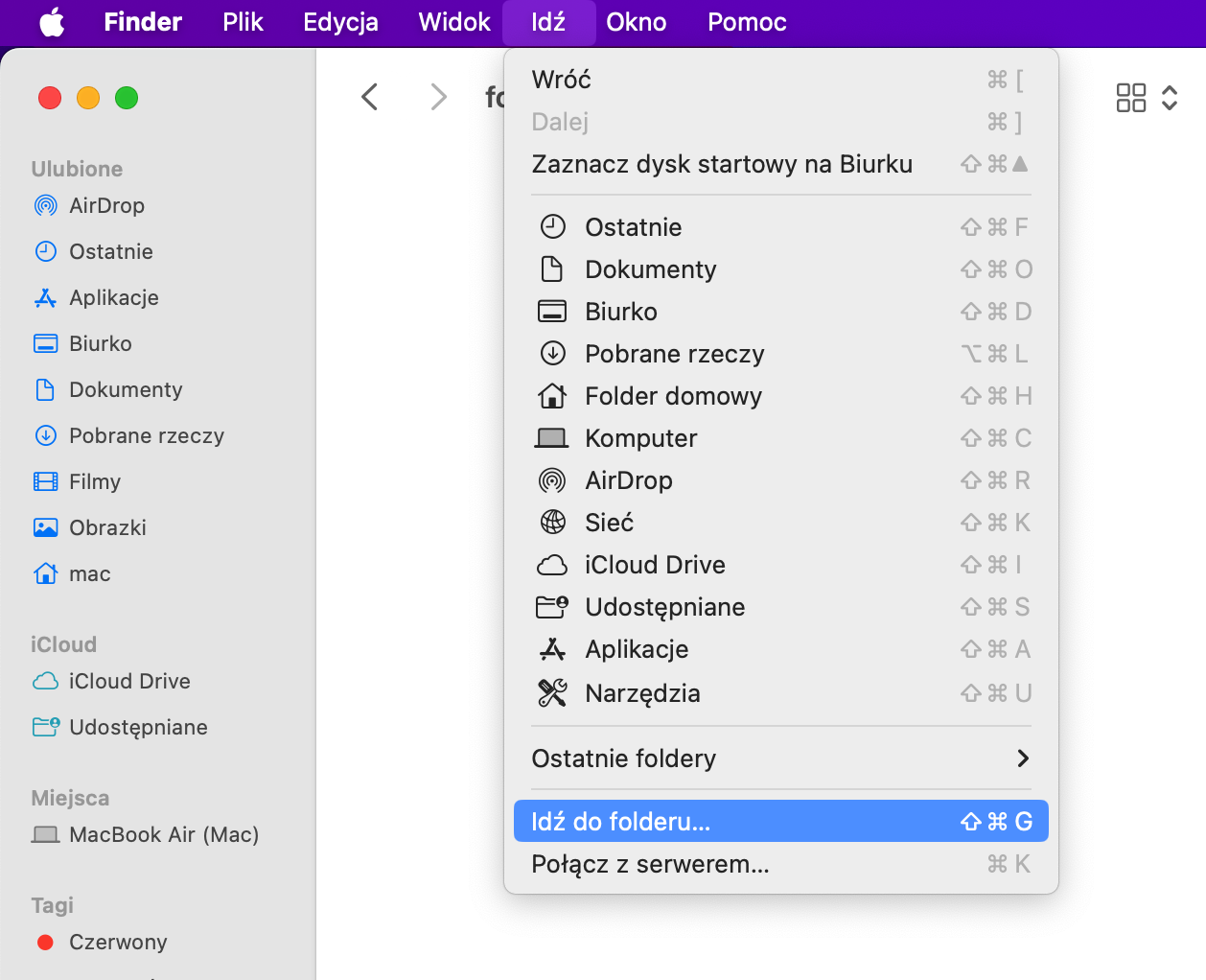Choose Udostępniane in the Idź menu

pos(781,607)
